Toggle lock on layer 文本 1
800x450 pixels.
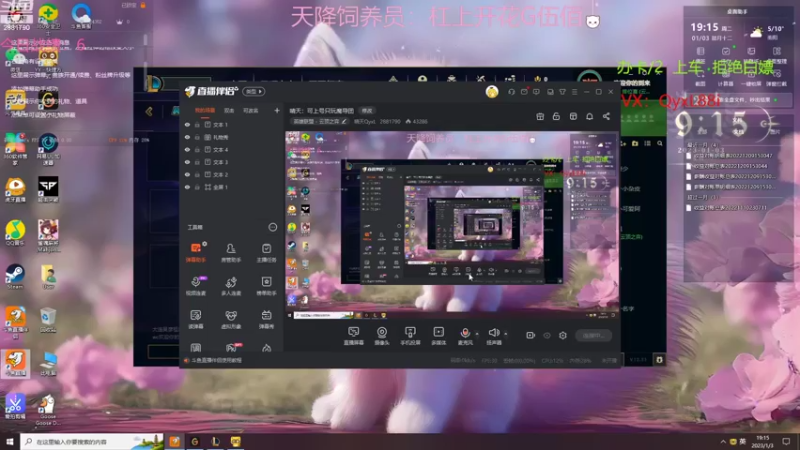click(197, 124)
